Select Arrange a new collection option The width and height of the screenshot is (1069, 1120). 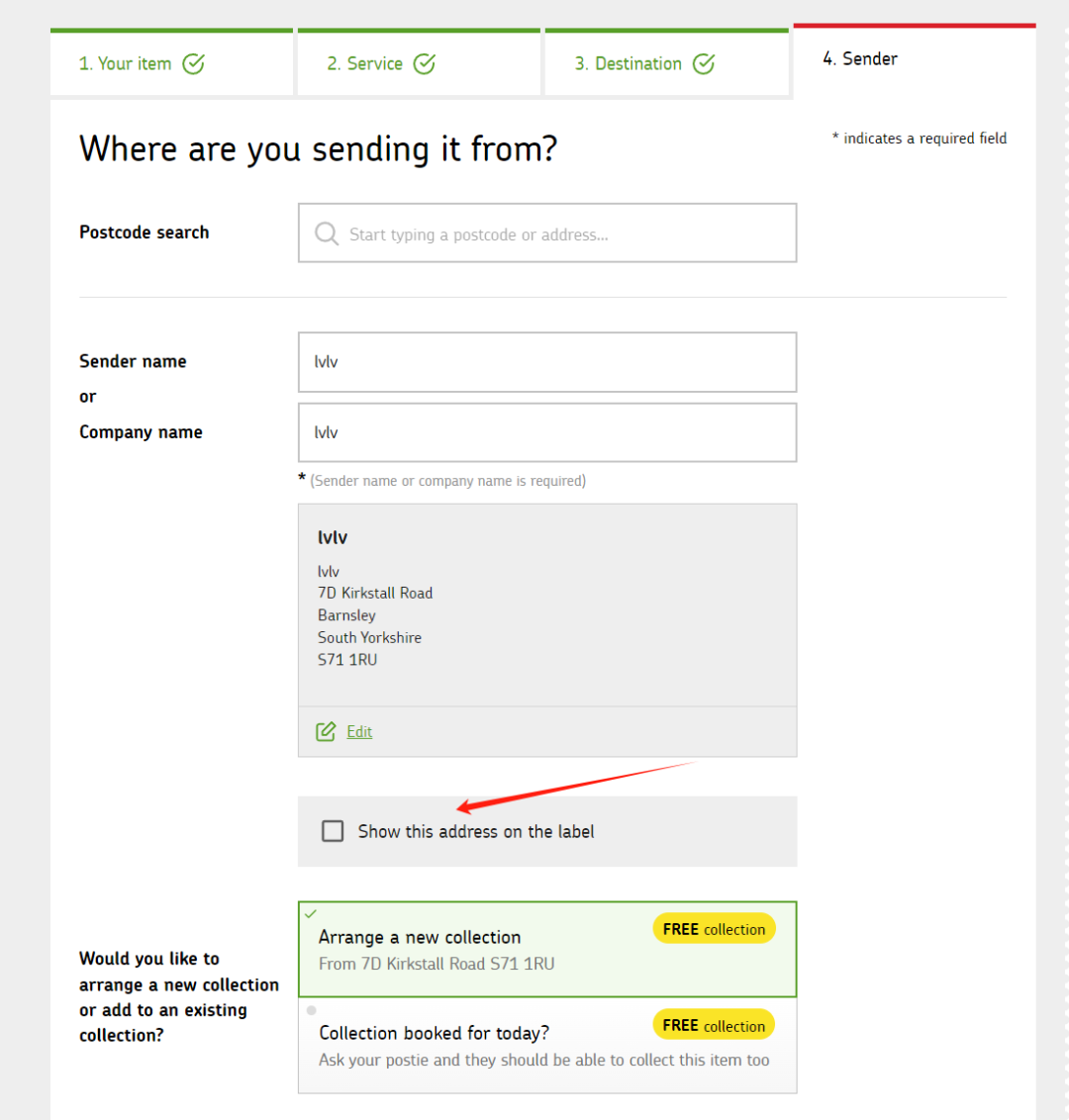click(x=547, y=949)
